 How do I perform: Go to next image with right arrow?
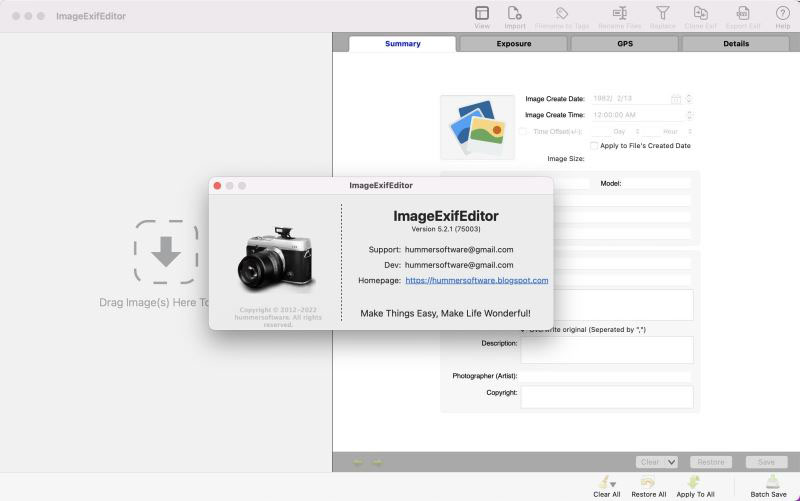tap(377, 462)
